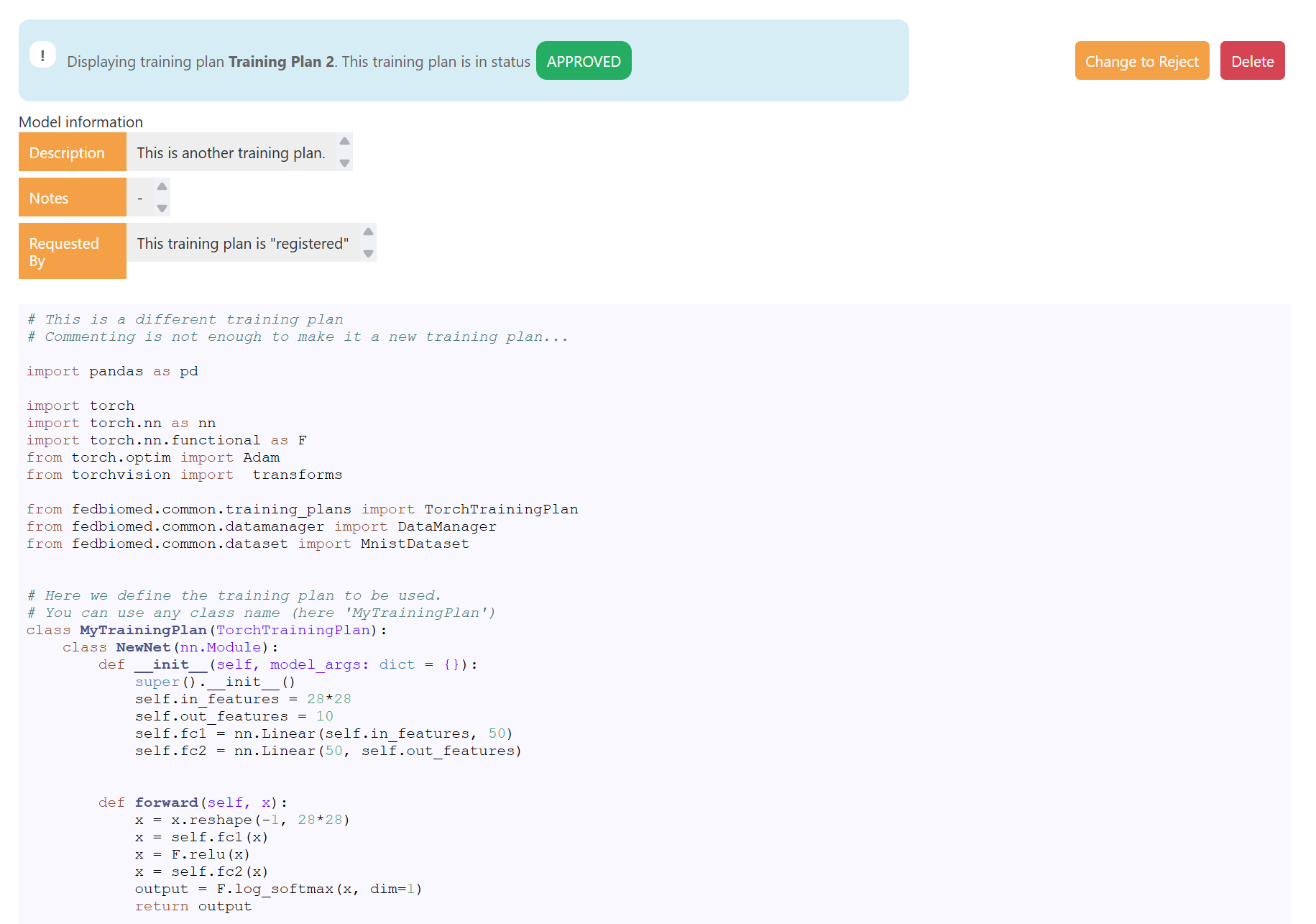This screenshot has height=924, width=1316.
Task: Click 'self.out_features = 10' line
Action: tap(234, 716)
